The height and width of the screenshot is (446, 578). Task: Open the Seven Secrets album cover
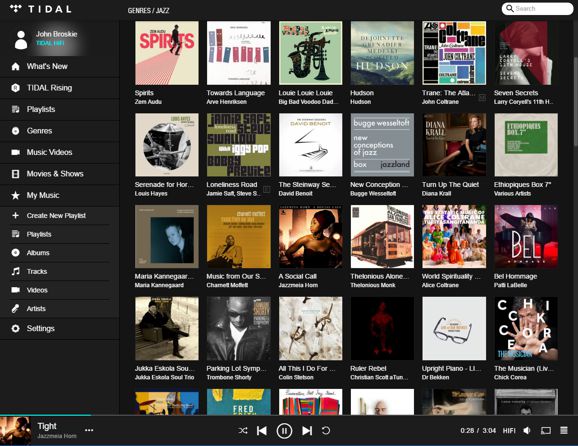coord(526,53)
